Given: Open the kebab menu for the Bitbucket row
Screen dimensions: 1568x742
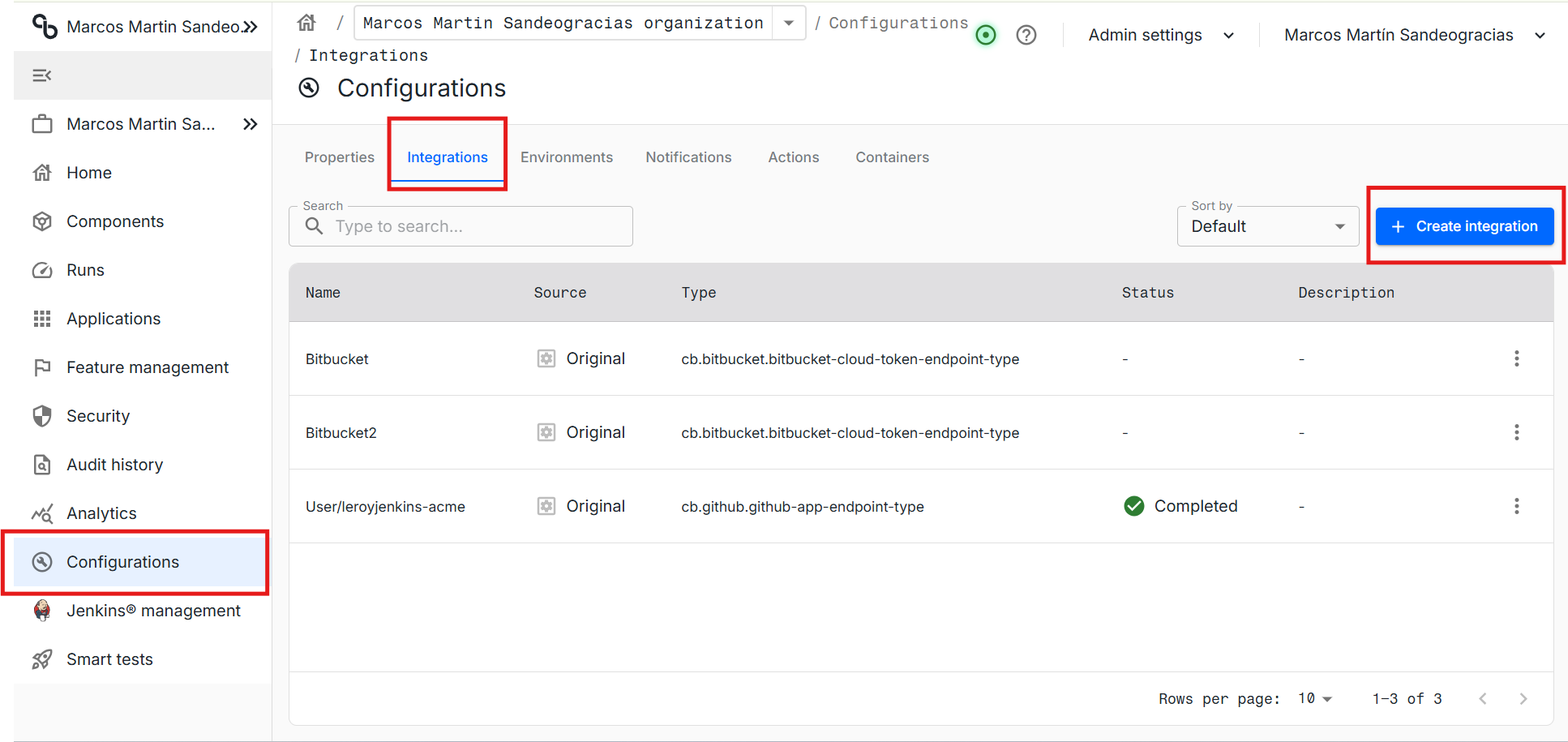Looking at the screenshot, I should [1516, 358].
